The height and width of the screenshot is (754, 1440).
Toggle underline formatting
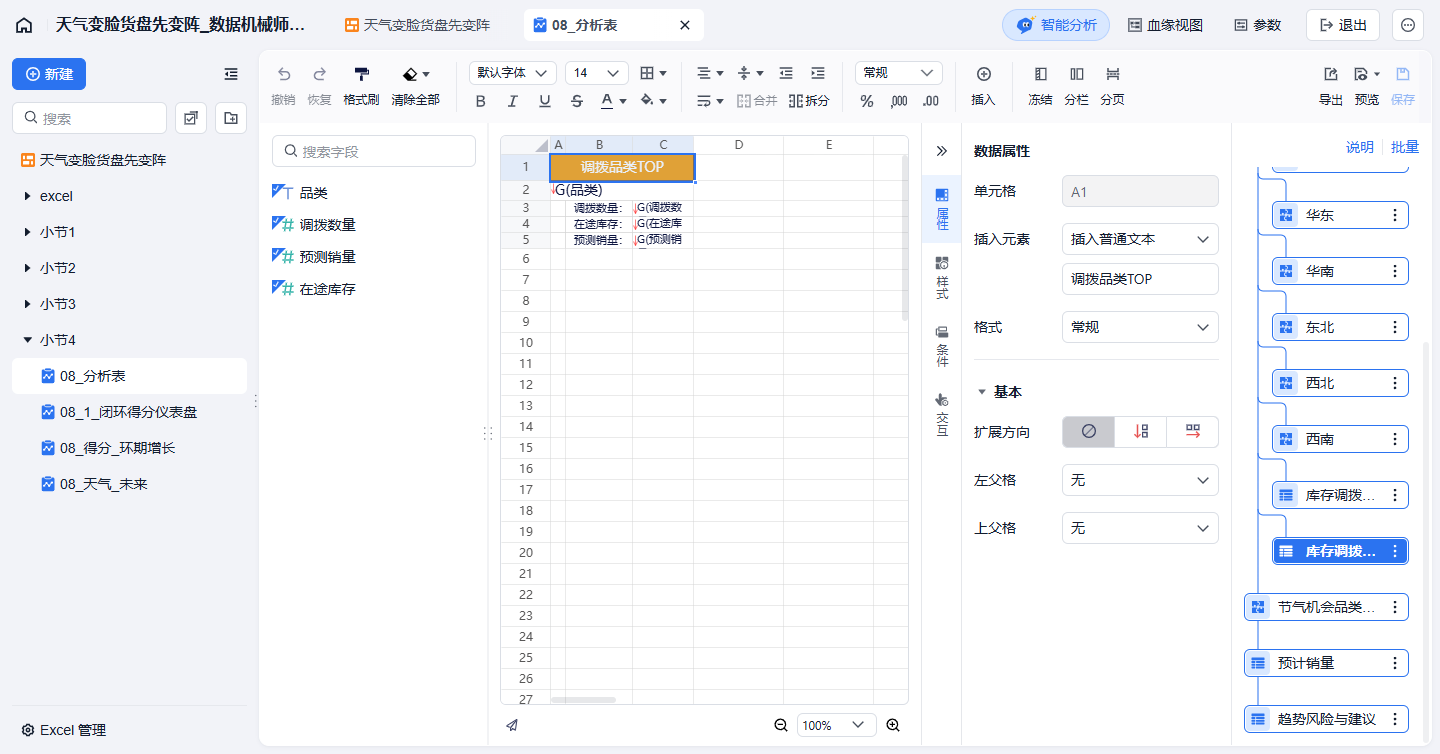pyautogui.click(x=545, y=101)
